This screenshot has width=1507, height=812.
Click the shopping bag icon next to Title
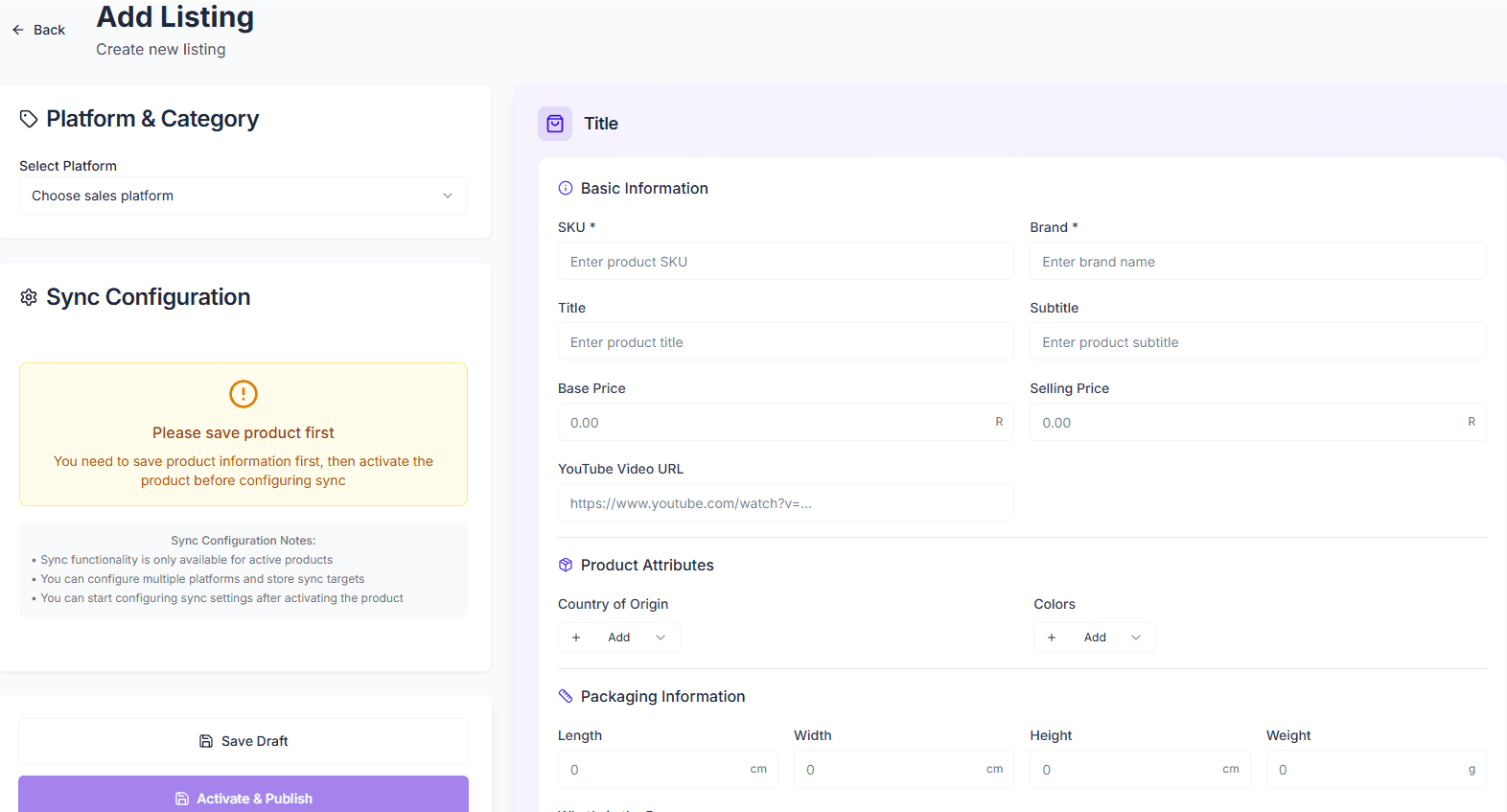[555, 124]
